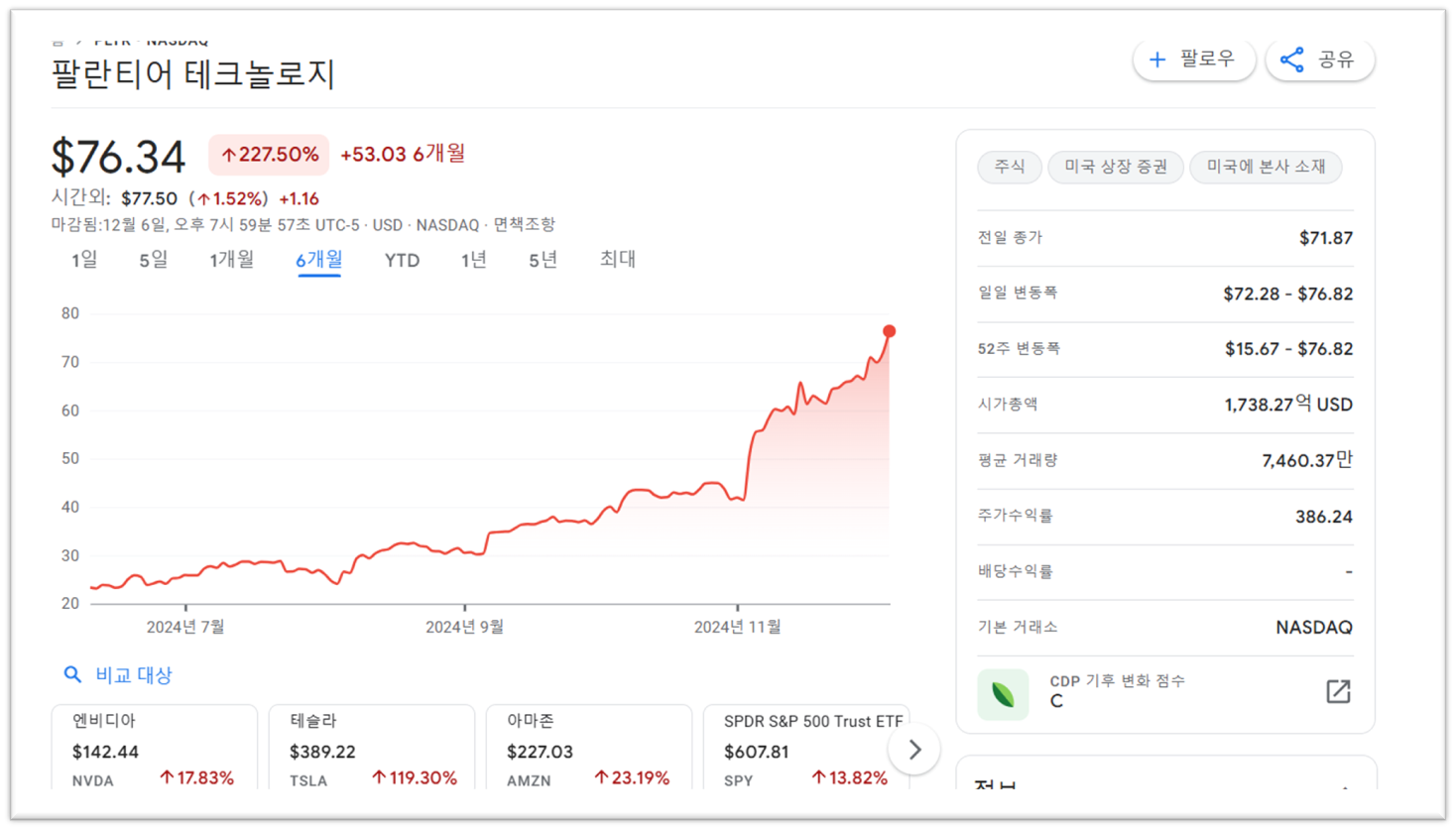Click the 2024년 7월 axis label

[x=185, y=627]
